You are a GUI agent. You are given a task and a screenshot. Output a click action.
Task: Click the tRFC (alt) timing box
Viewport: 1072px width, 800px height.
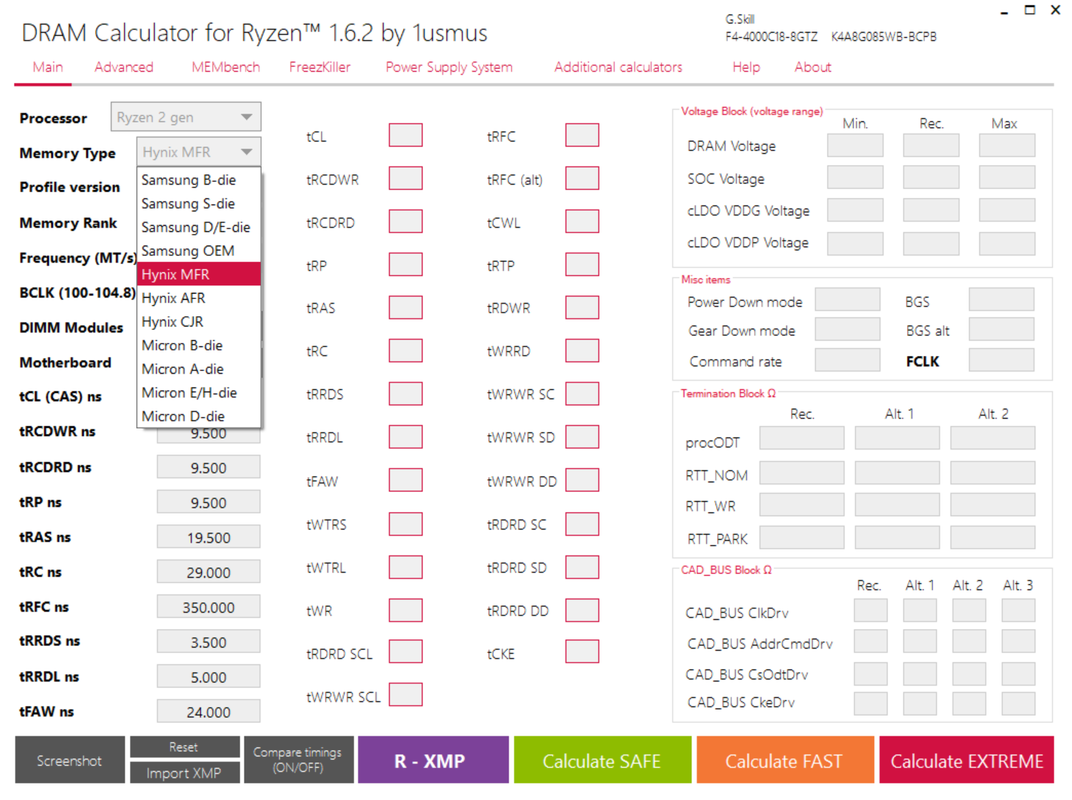(582, 178)
